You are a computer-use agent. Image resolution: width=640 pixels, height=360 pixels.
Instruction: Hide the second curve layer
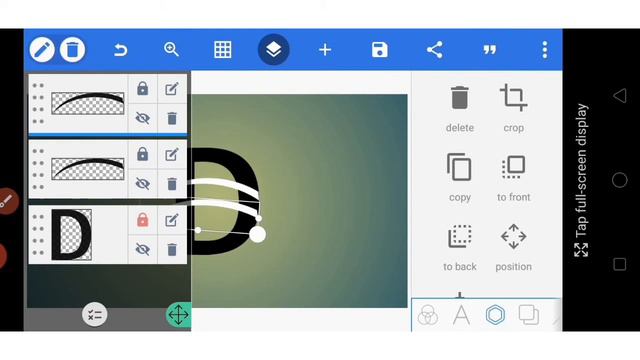(142, 184)
